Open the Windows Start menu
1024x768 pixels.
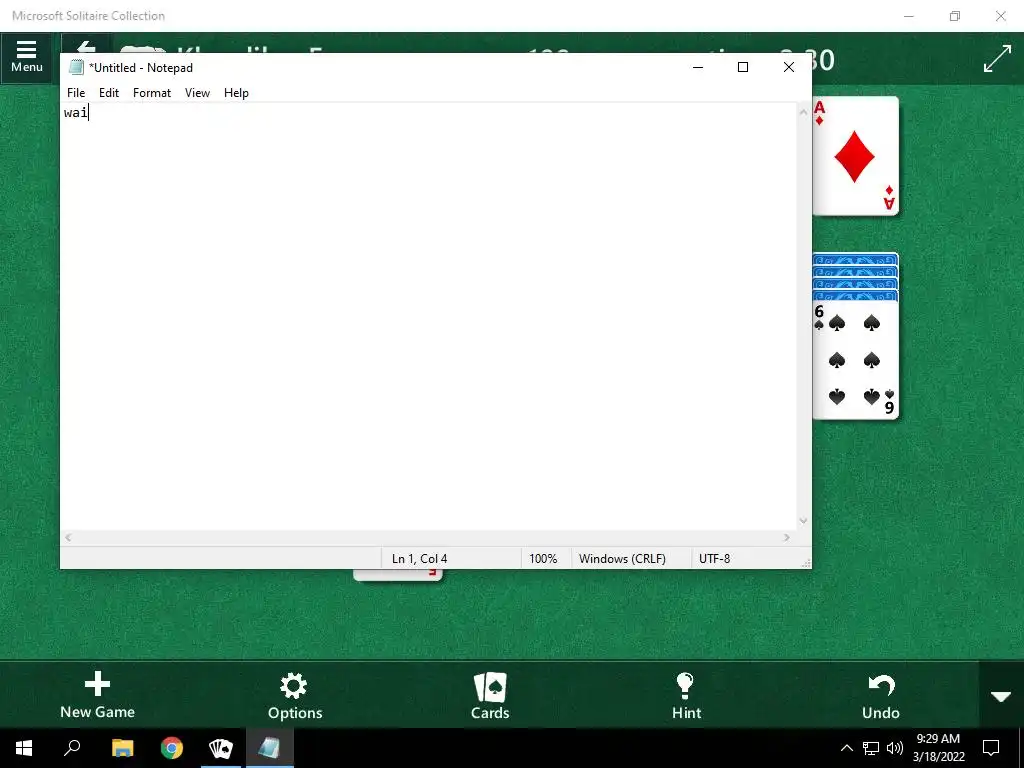tap(24, 748)
